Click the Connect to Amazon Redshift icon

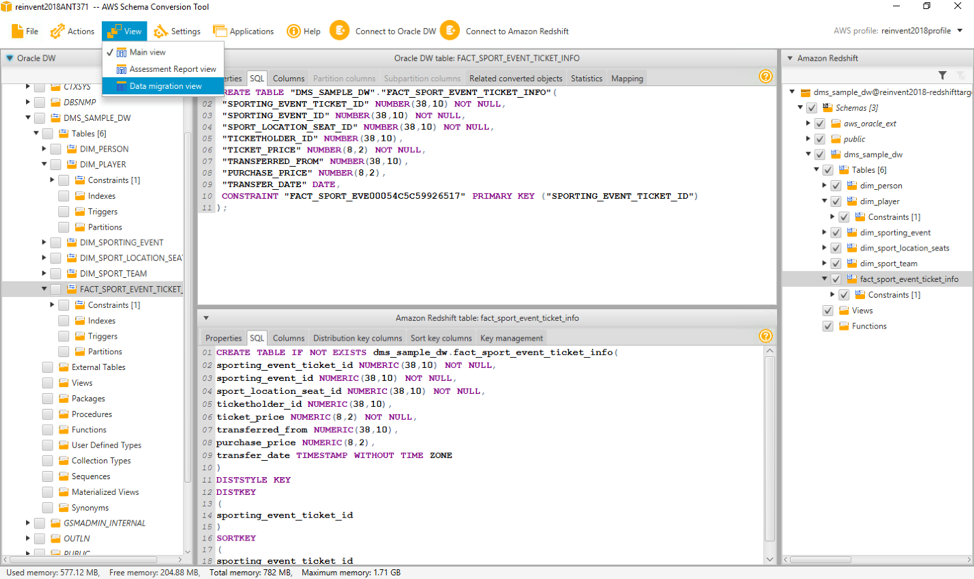[450, 30]
